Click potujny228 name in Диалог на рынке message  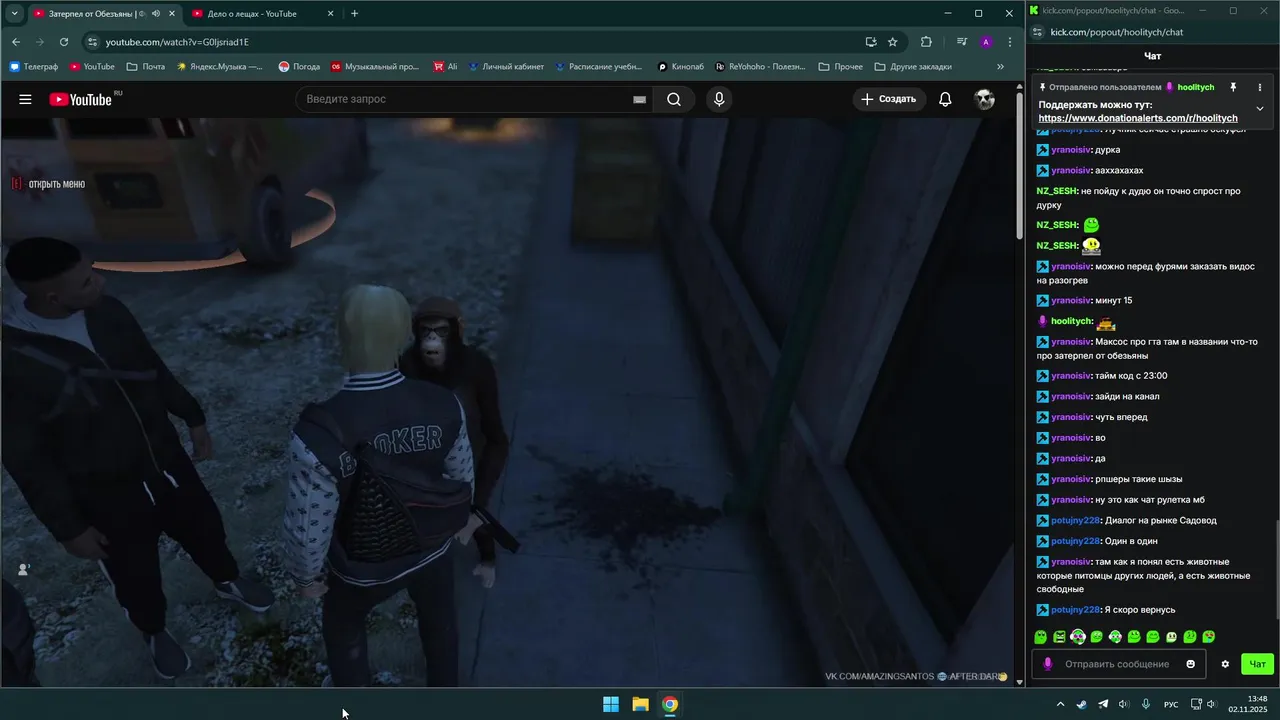coord(1075,520)
